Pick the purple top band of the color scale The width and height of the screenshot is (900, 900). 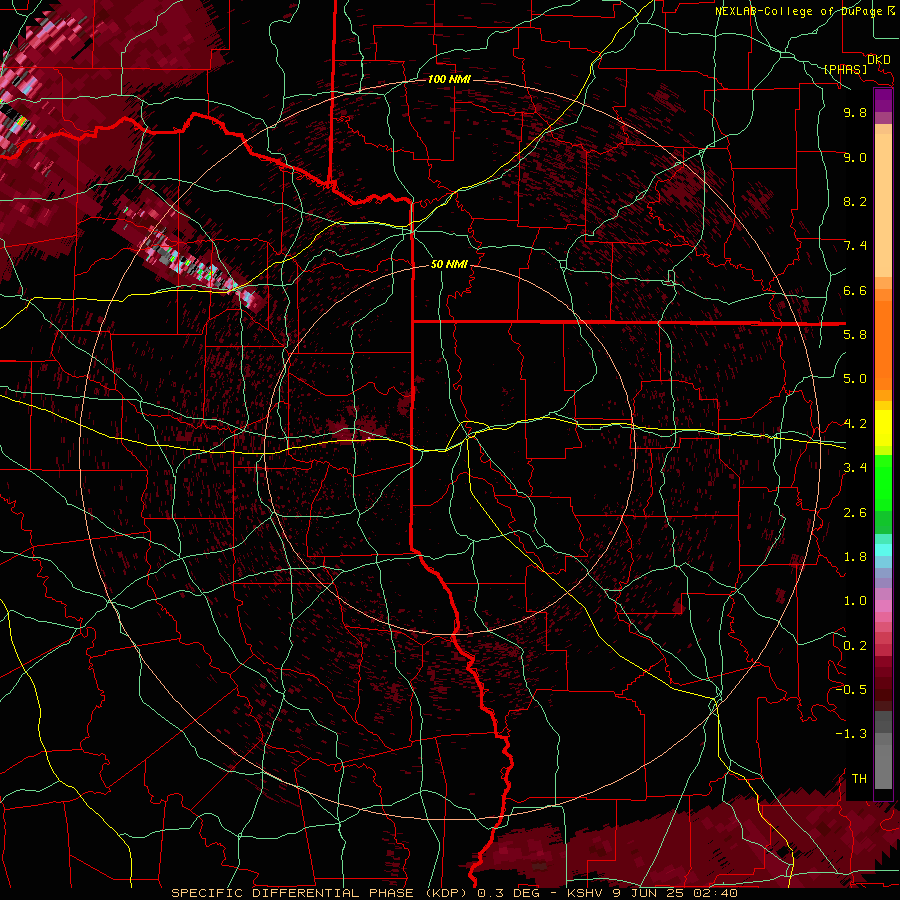883,100
